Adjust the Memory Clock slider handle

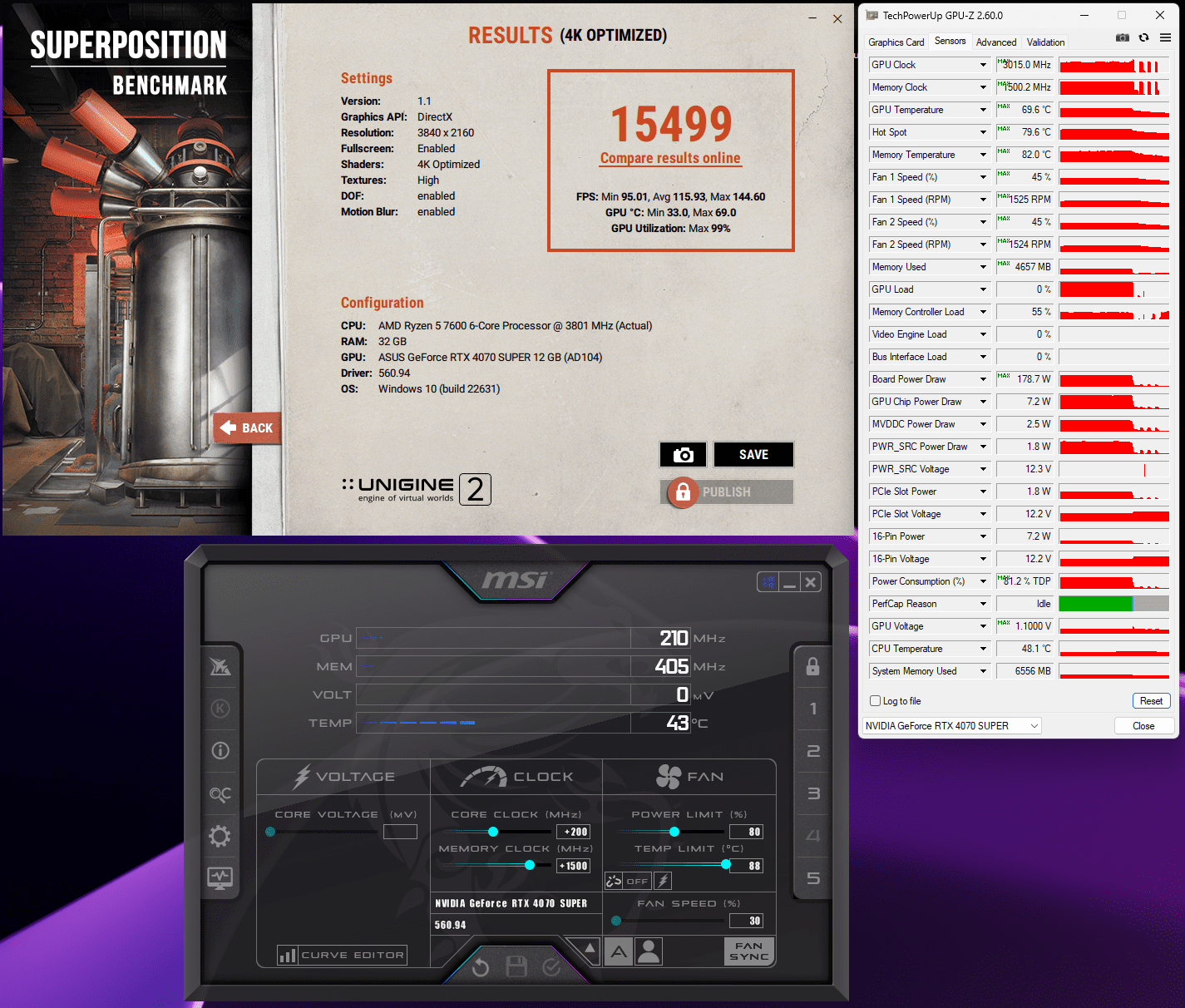[x=530, y=865]
